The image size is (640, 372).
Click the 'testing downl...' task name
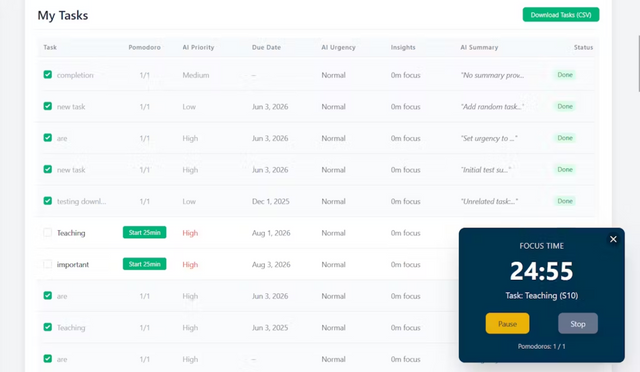tap(82, 201)
